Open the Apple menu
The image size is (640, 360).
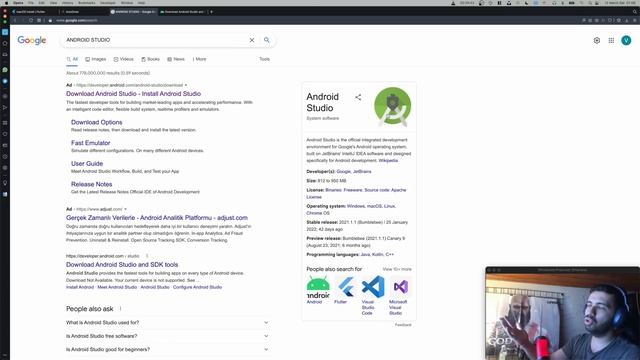click(x=6, y=3)
